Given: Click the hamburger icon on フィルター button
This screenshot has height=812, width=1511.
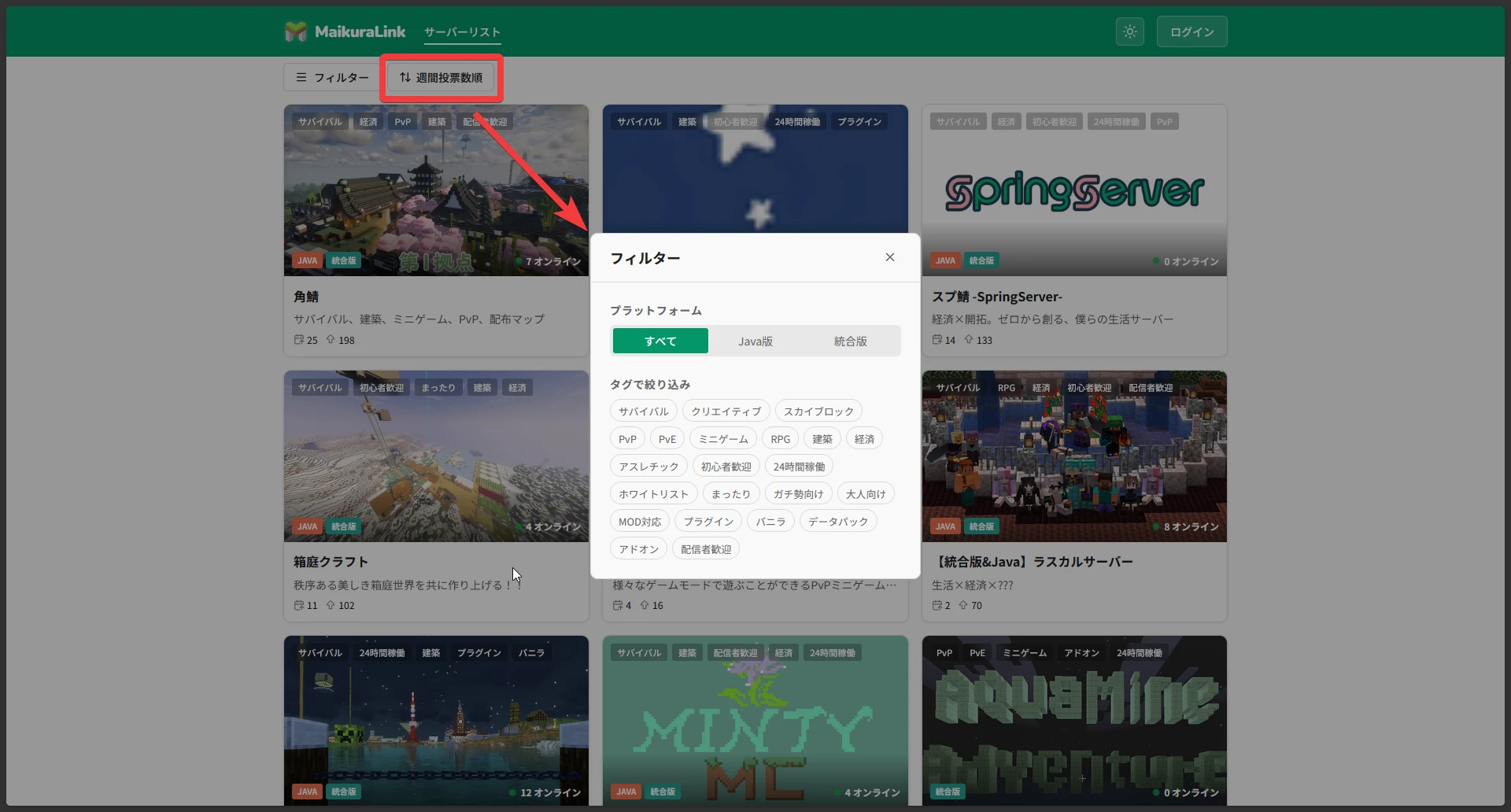Looking at the screenshot, I should coord(301,77).
